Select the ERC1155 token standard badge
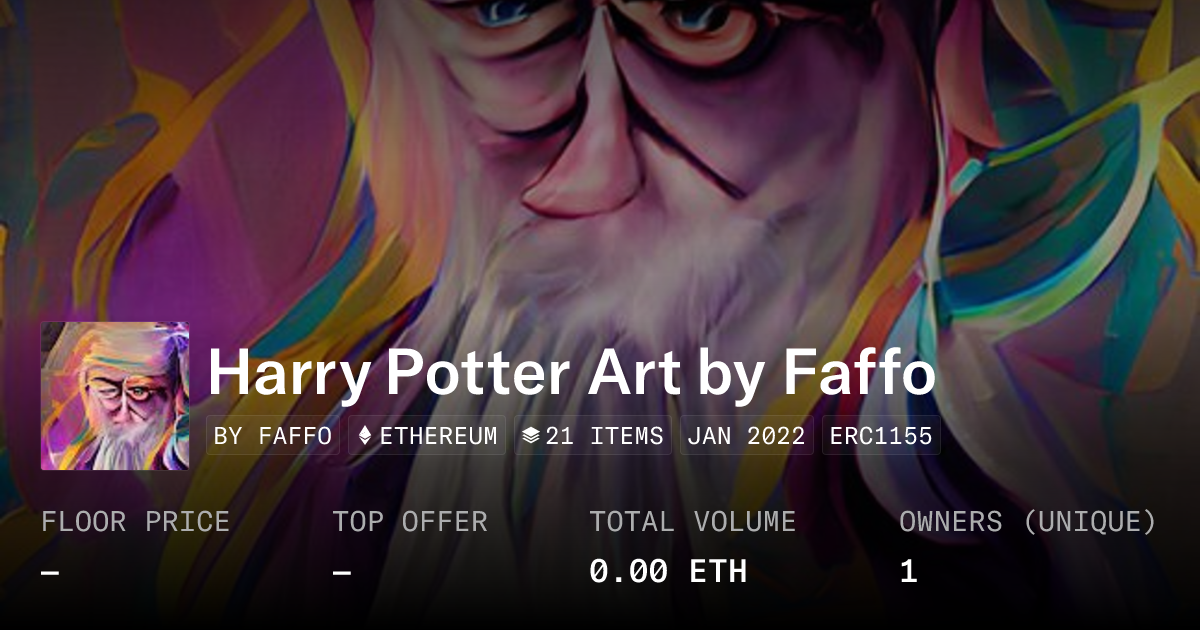Viewport: 1200px width, 630px height. (x=881, y=436)
